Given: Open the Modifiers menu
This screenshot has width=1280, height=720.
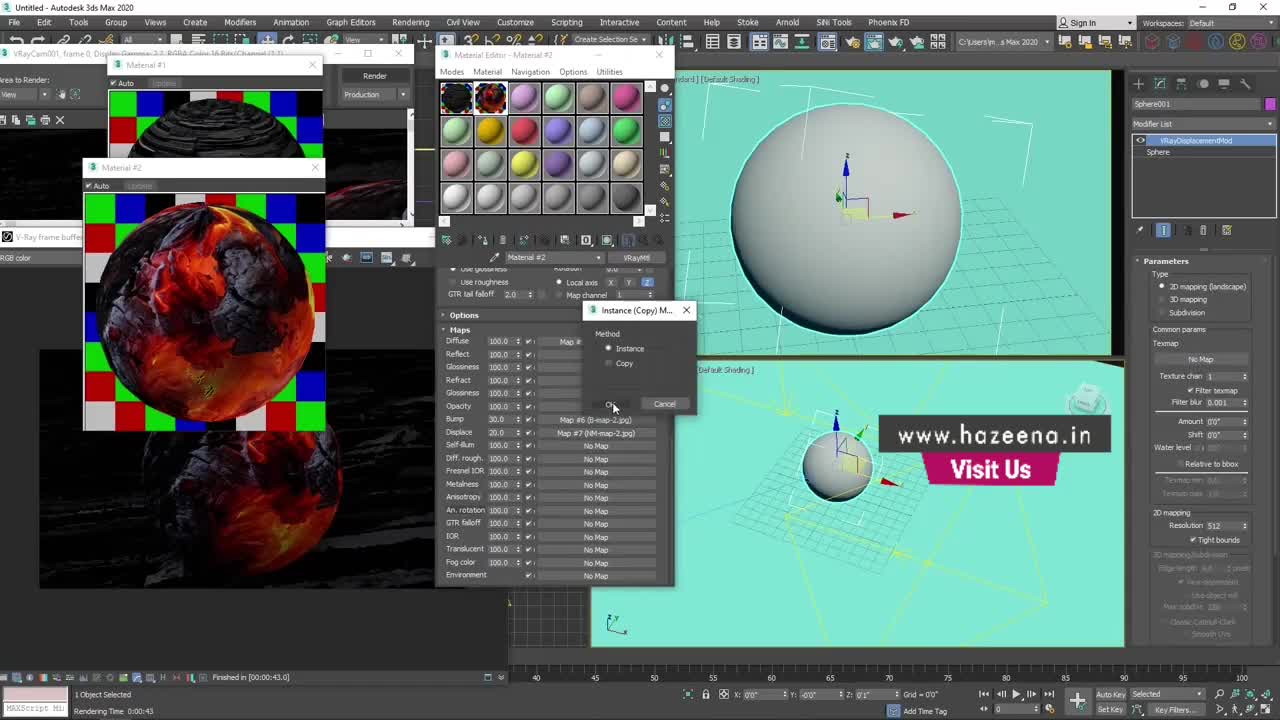Looking at the screenshot, I should [240, 22].
